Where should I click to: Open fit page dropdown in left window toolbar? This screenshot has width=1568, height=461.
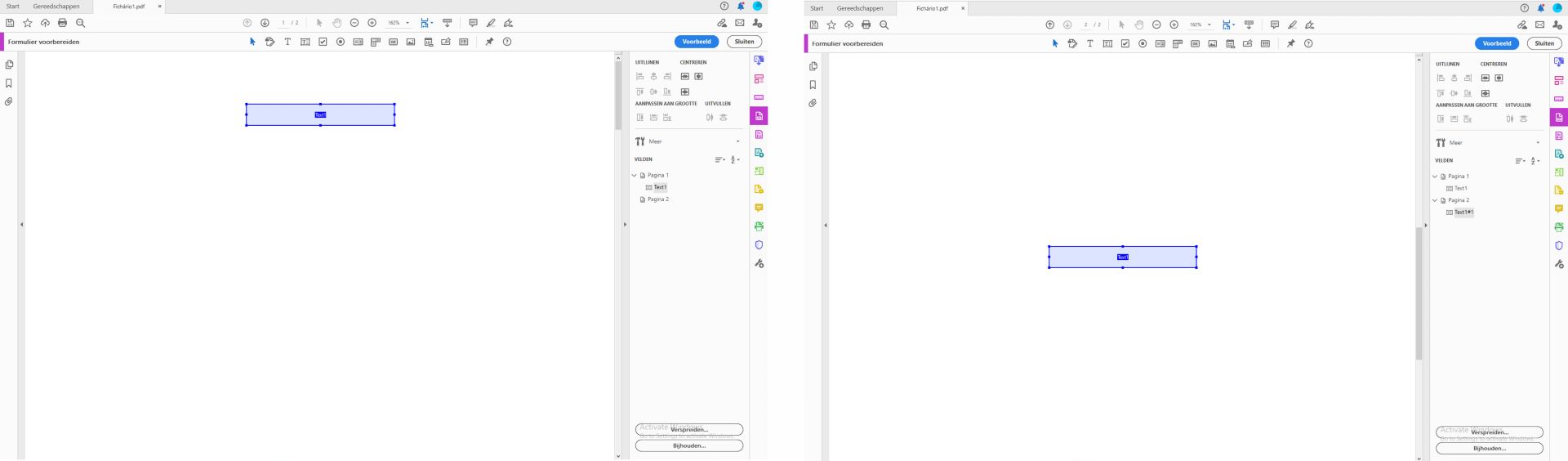[427, 23]
